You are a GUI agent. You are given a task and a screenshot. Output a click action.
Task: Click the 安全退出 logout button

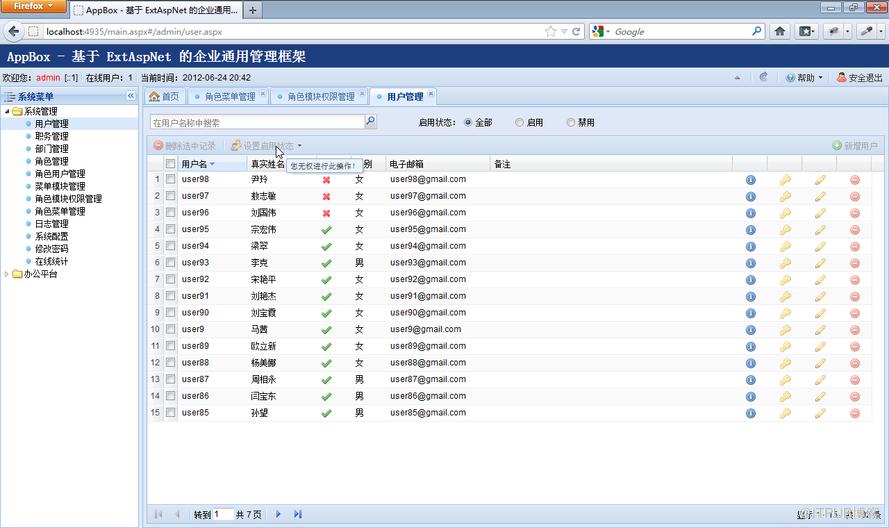pyautogui.click(x=860, y=78)
